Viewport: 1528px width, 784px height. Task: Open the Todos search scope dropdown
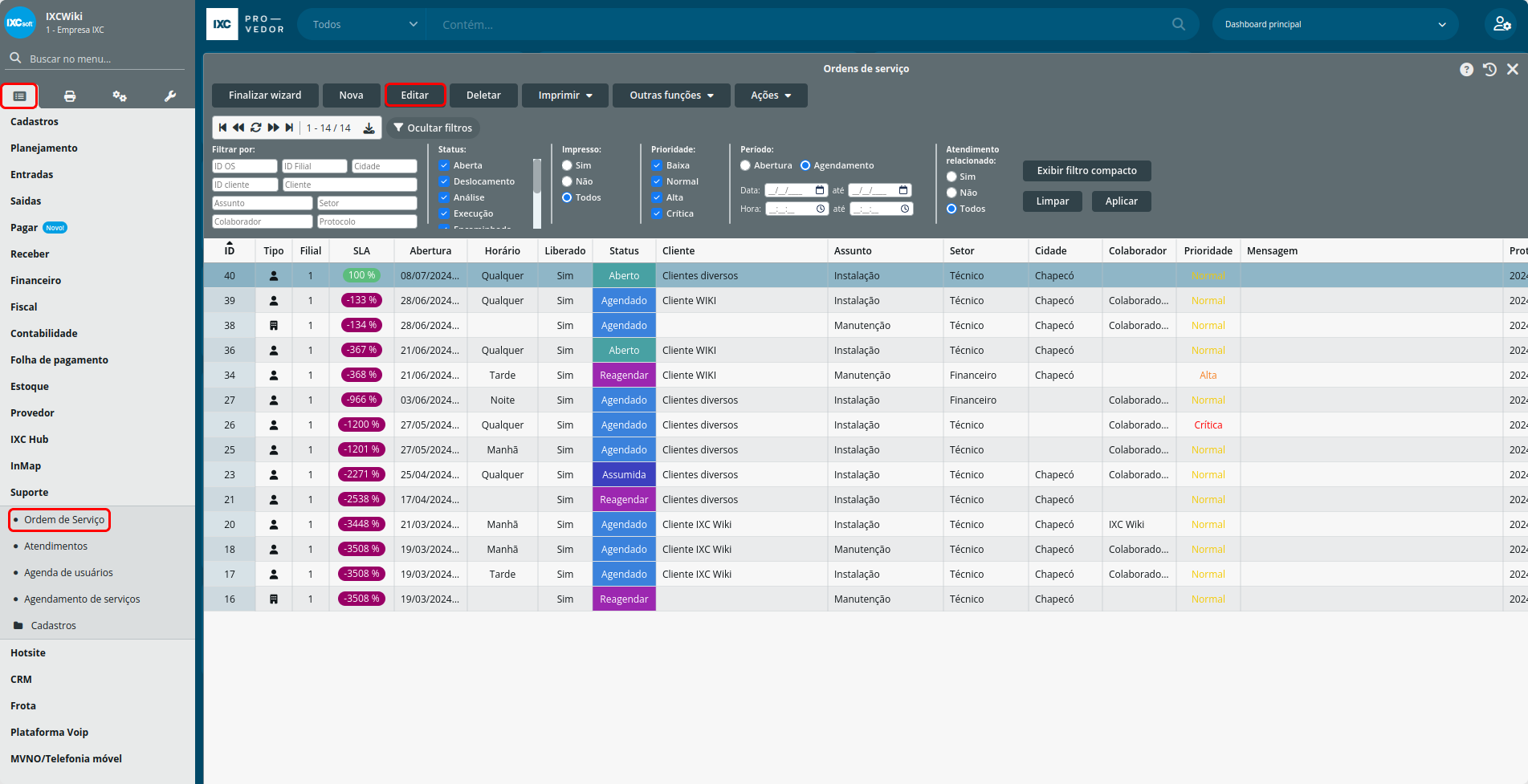click(365, 24)
